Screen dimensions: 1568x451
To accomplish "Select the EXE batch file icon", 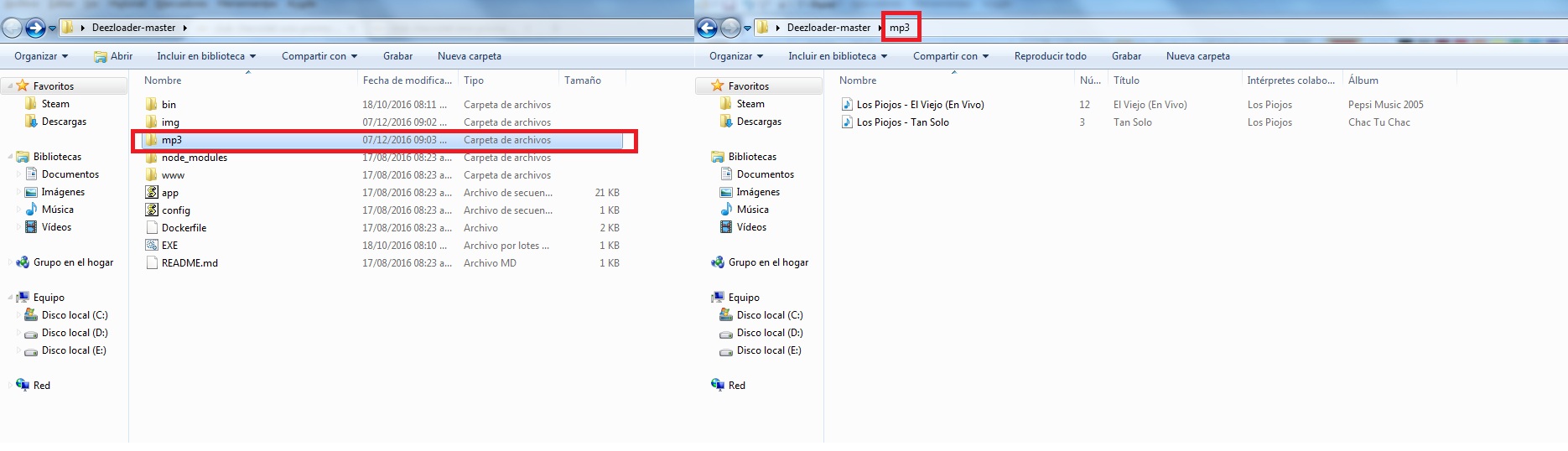I will [152, 246].
